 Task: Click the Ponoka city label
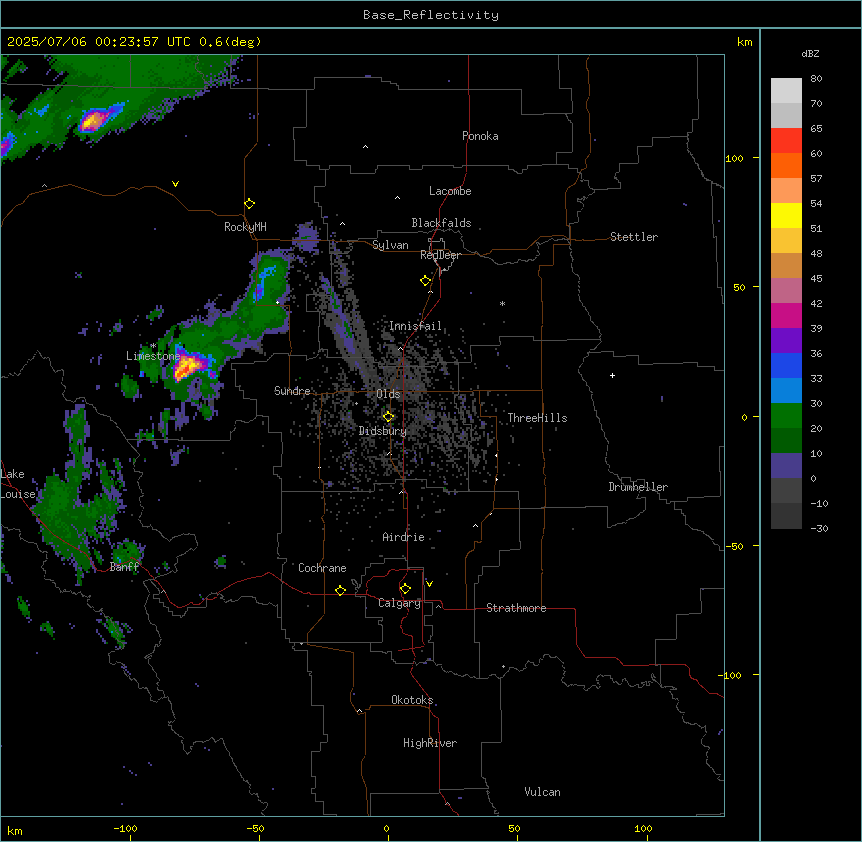[x=480, y=136]
